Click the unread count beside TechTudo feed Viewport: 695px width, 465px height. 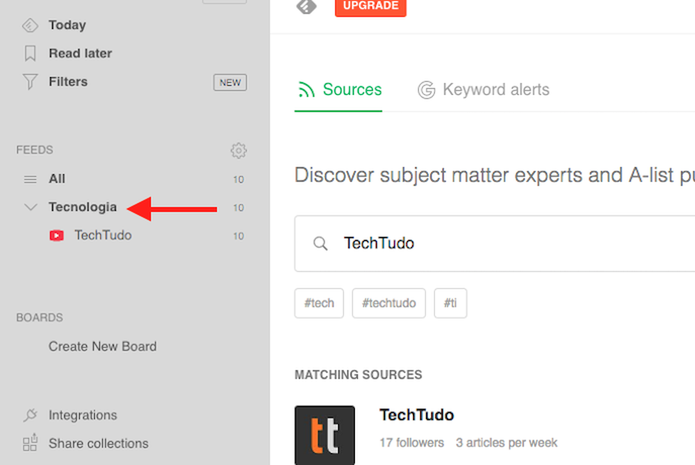point(238,236)
